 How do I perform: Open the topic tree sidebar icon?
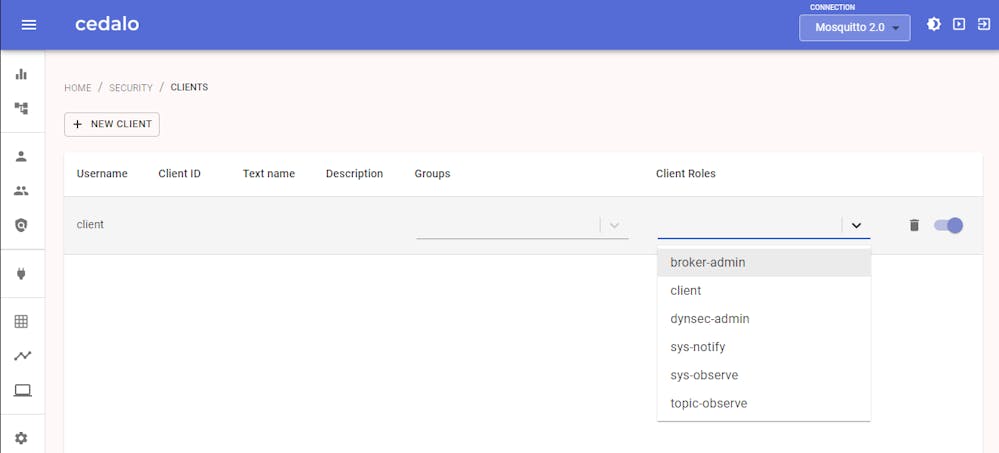pos(21,108)
